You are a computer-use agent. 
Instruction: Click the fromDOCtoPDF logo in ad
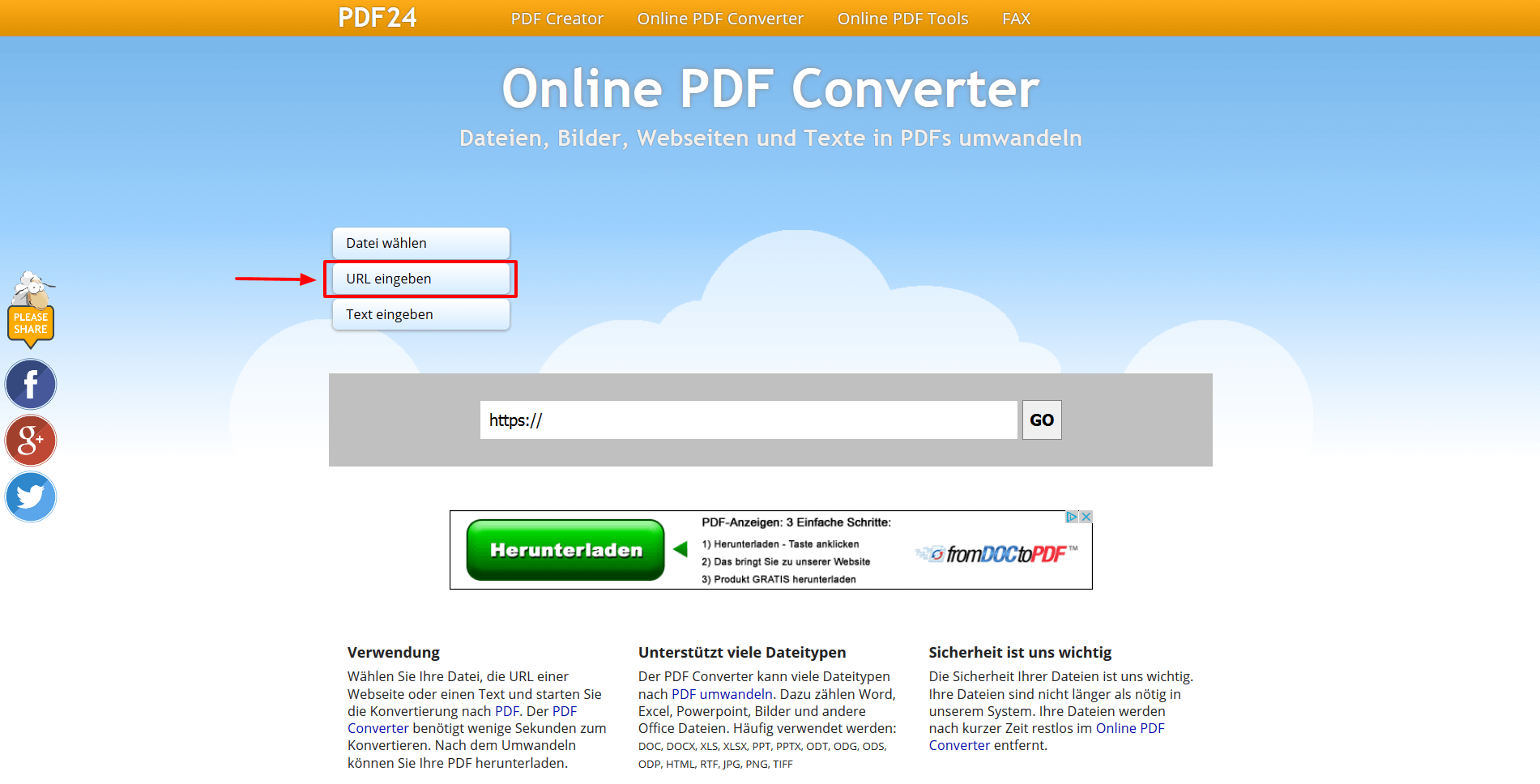[997, 554]
